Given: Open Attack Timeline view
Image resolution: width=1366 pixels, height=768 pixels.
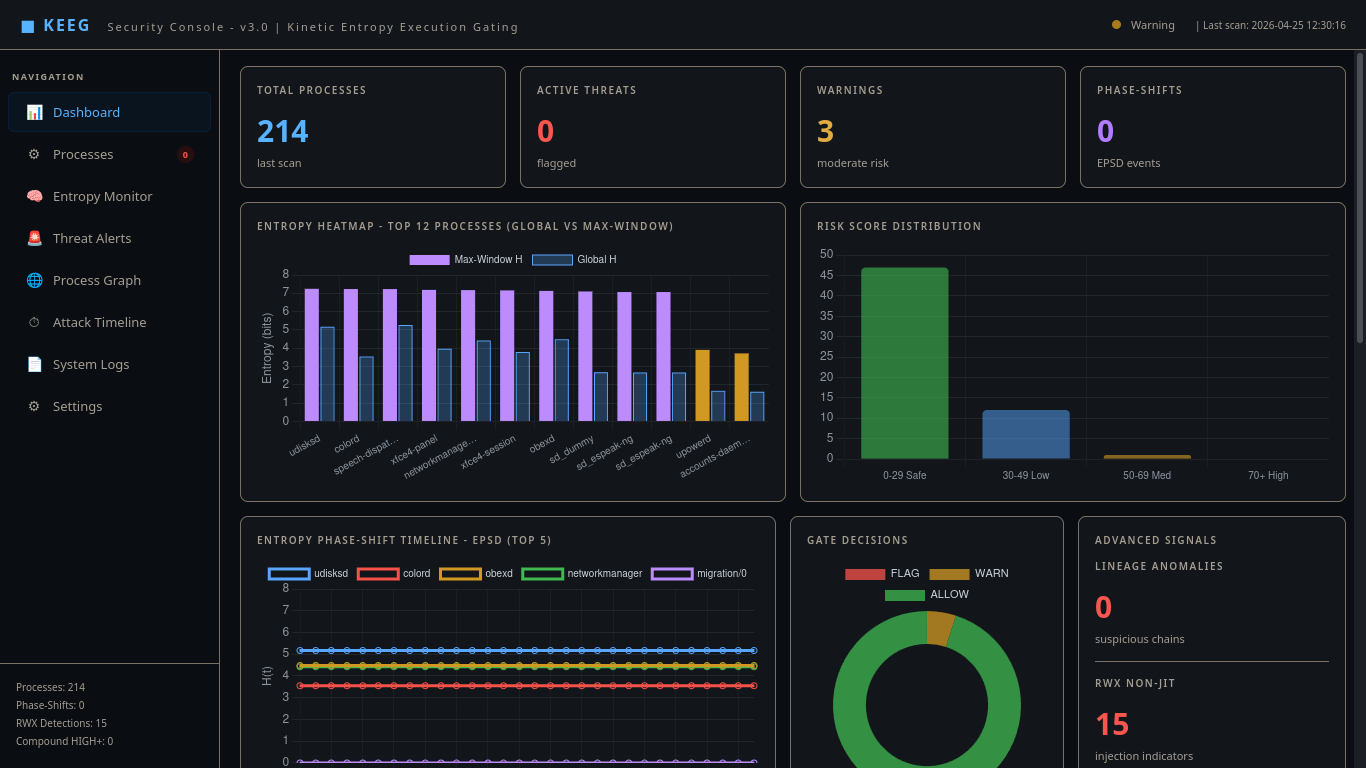Looking at the screenshot, I should 109,322.
